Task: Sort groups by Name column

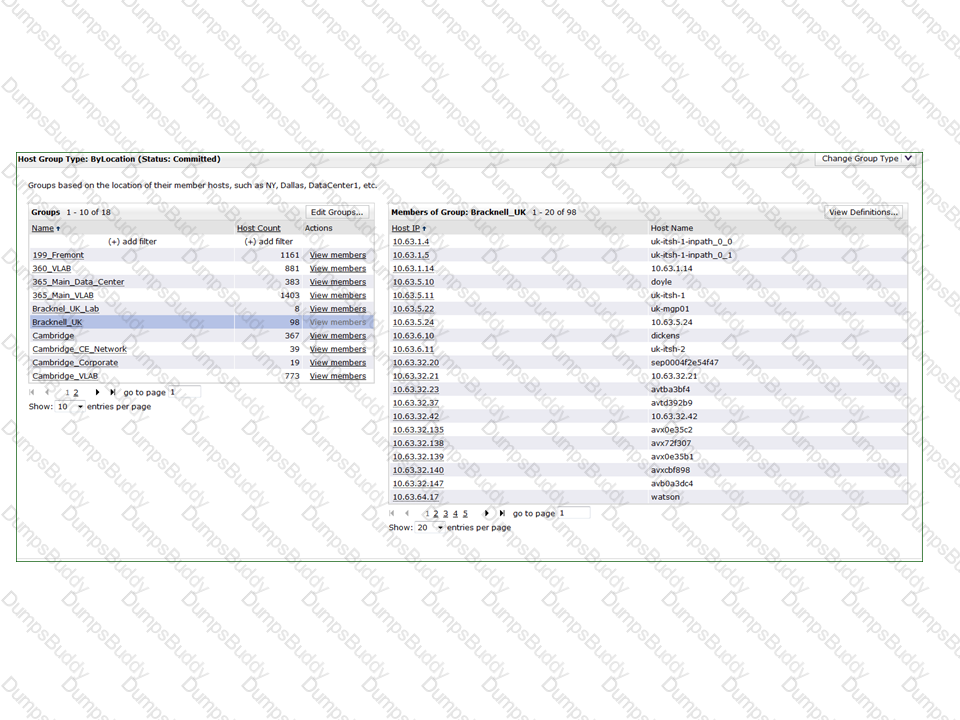Action: tap(43, 228)
